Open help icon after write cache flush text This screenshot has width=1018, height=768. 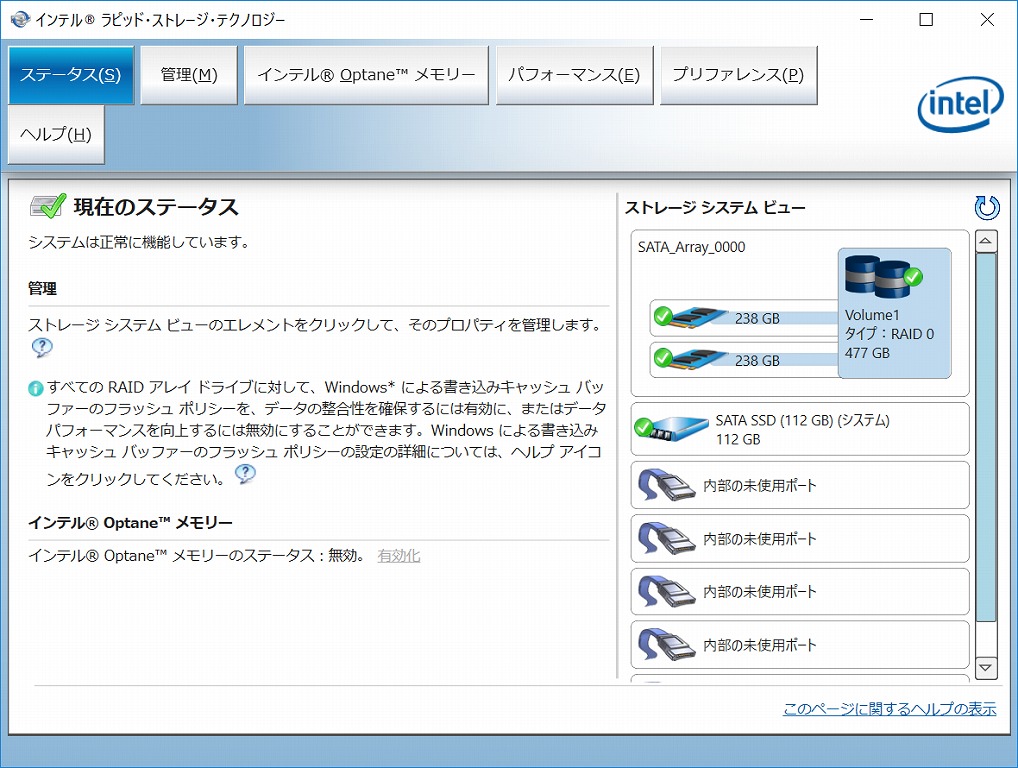[x=245, y=474]
